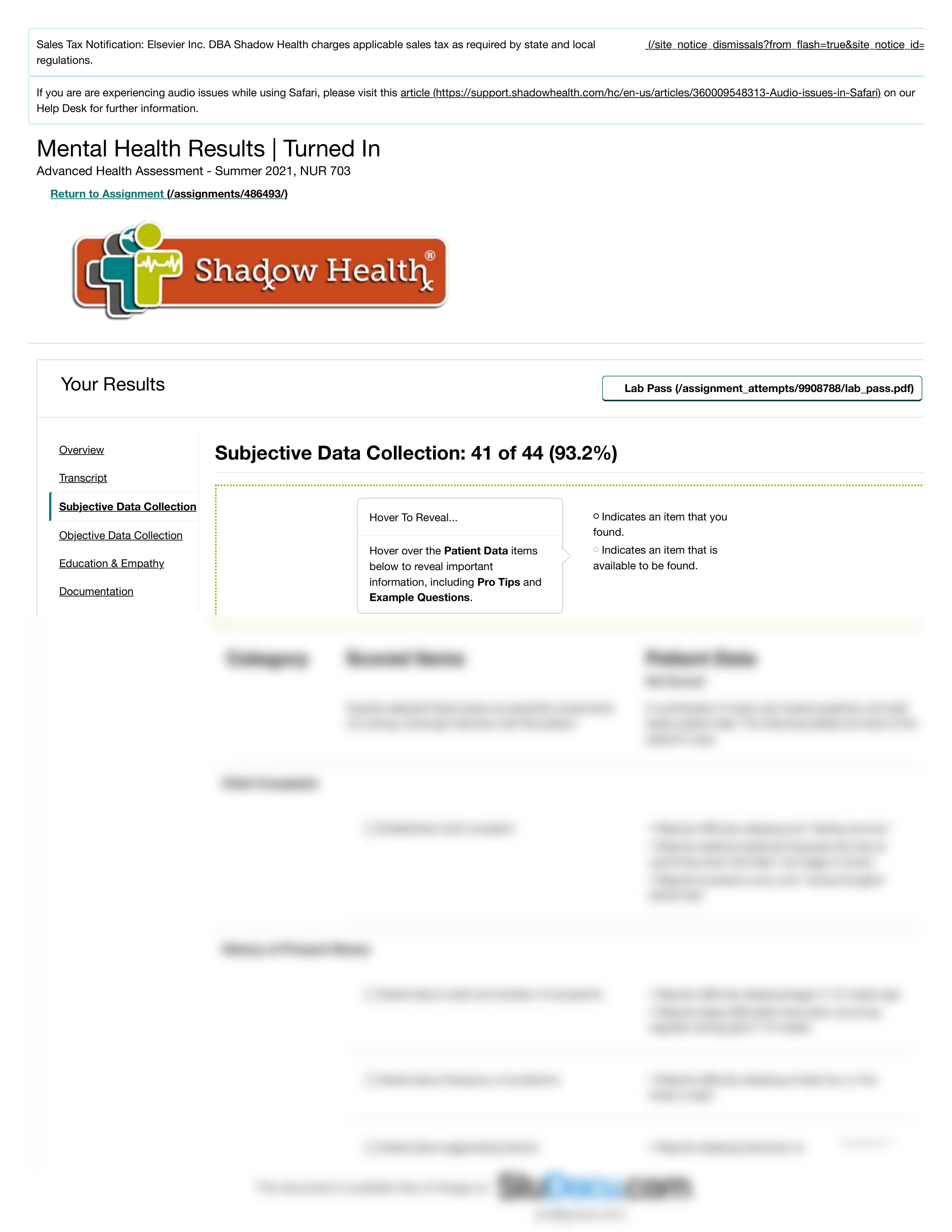Image resolution: width=952 pixels, height=1232 pixels.
Task: Navigate to Transcript section
Action: 82,478
